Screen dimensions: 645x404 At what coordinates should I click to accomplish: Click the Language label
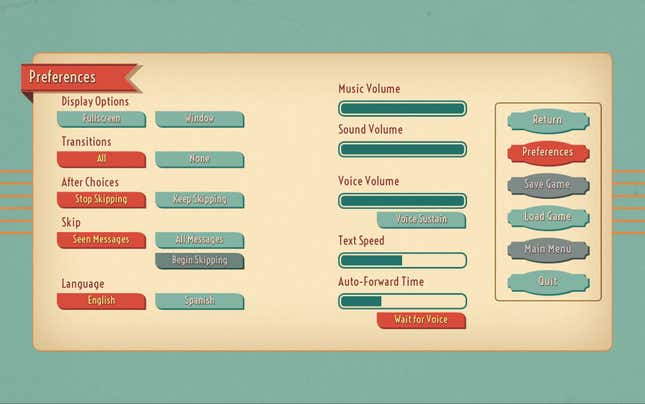[83, 283]
